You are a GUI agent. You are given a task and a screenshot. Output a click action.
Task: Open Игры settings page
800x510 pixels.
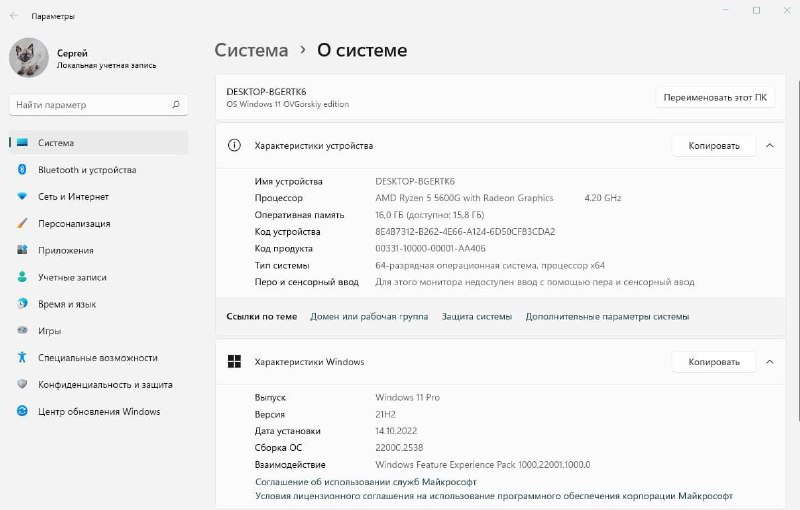(x=98, y=330)
